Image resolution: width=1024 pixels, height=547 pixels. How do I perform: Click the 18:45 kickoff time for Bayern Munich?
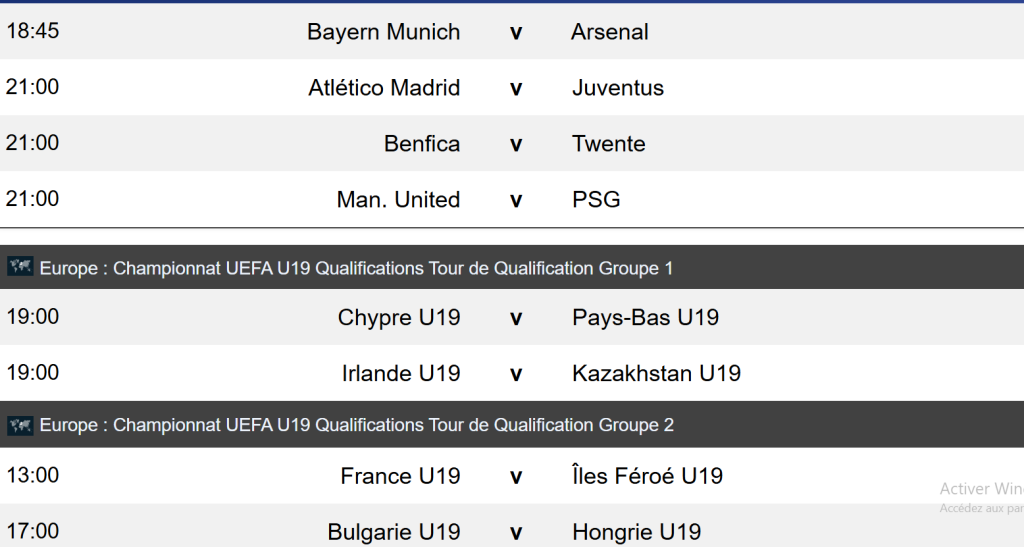point(33,31)
